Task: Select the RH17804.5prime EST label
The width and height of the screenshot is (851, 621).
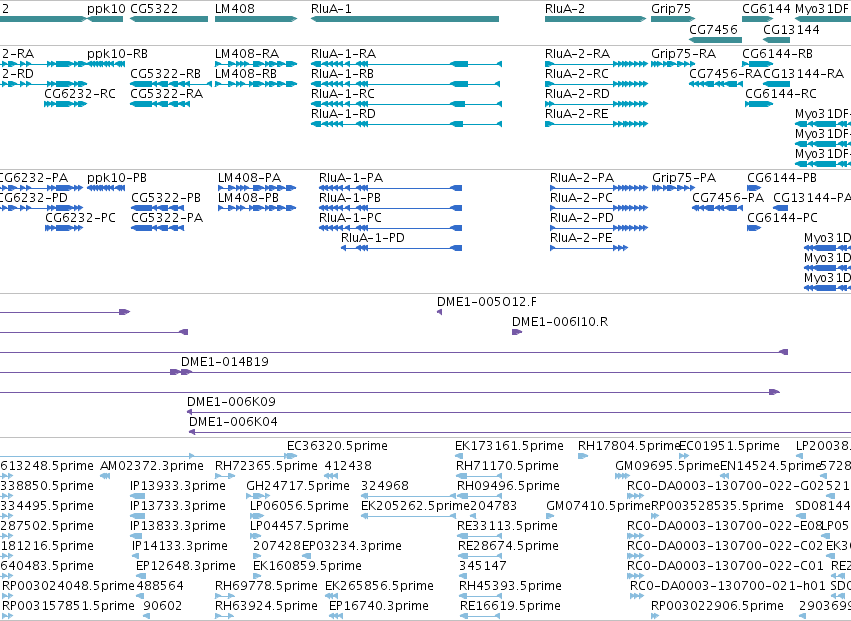Action: pyautogui.click(x=628, y=446)
